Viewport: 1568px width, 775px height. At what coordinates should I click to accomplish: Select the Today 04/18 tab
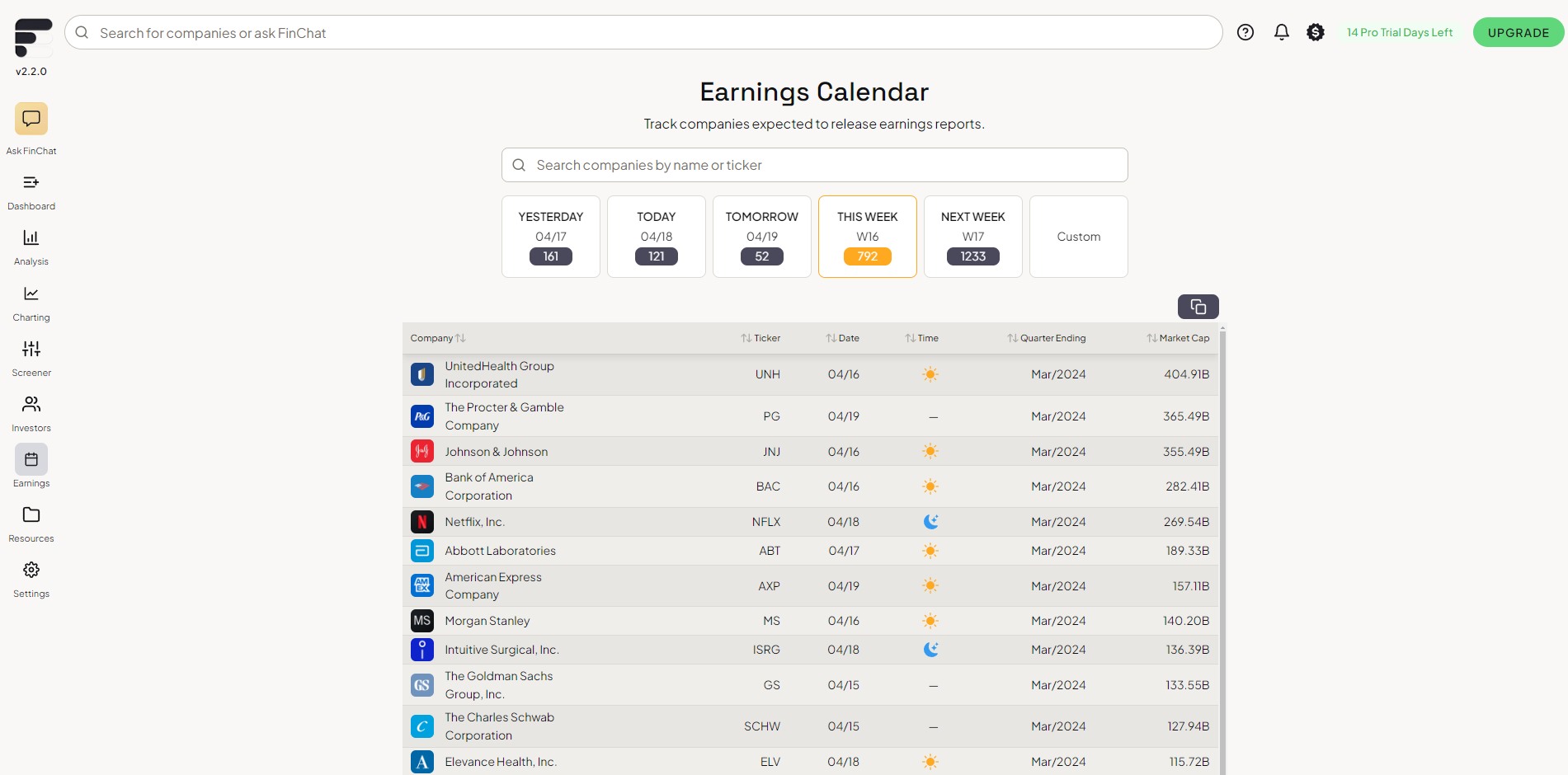(657, 237)
